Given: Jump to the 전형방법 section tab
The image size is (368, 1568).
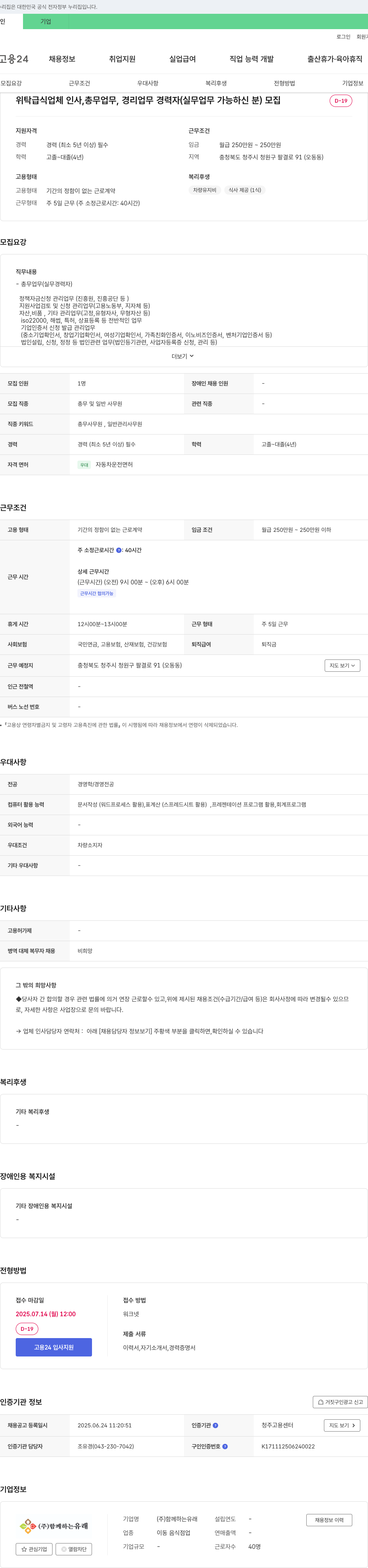Looking at the screenshot, I should click(x=284, y=84).
